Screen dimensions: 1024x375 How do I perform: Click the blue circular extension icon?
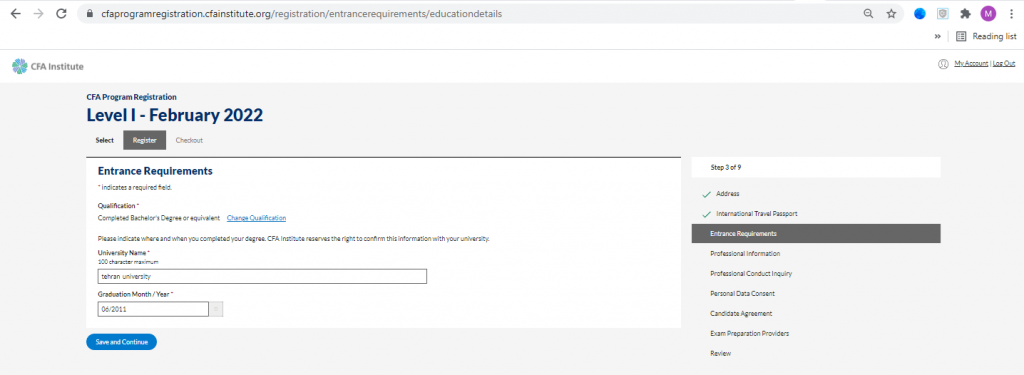920,14
